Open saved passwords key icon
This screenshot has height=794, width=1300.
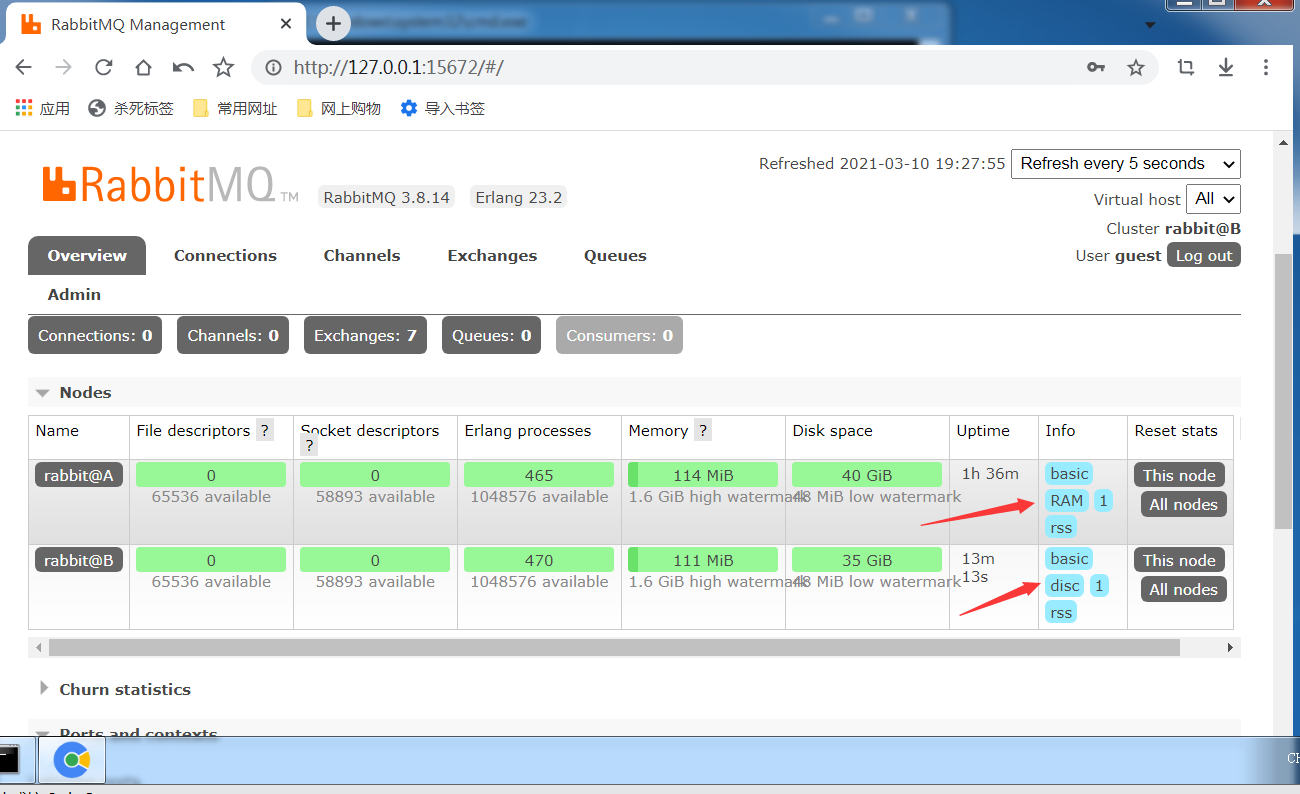tap(1096, 67)
